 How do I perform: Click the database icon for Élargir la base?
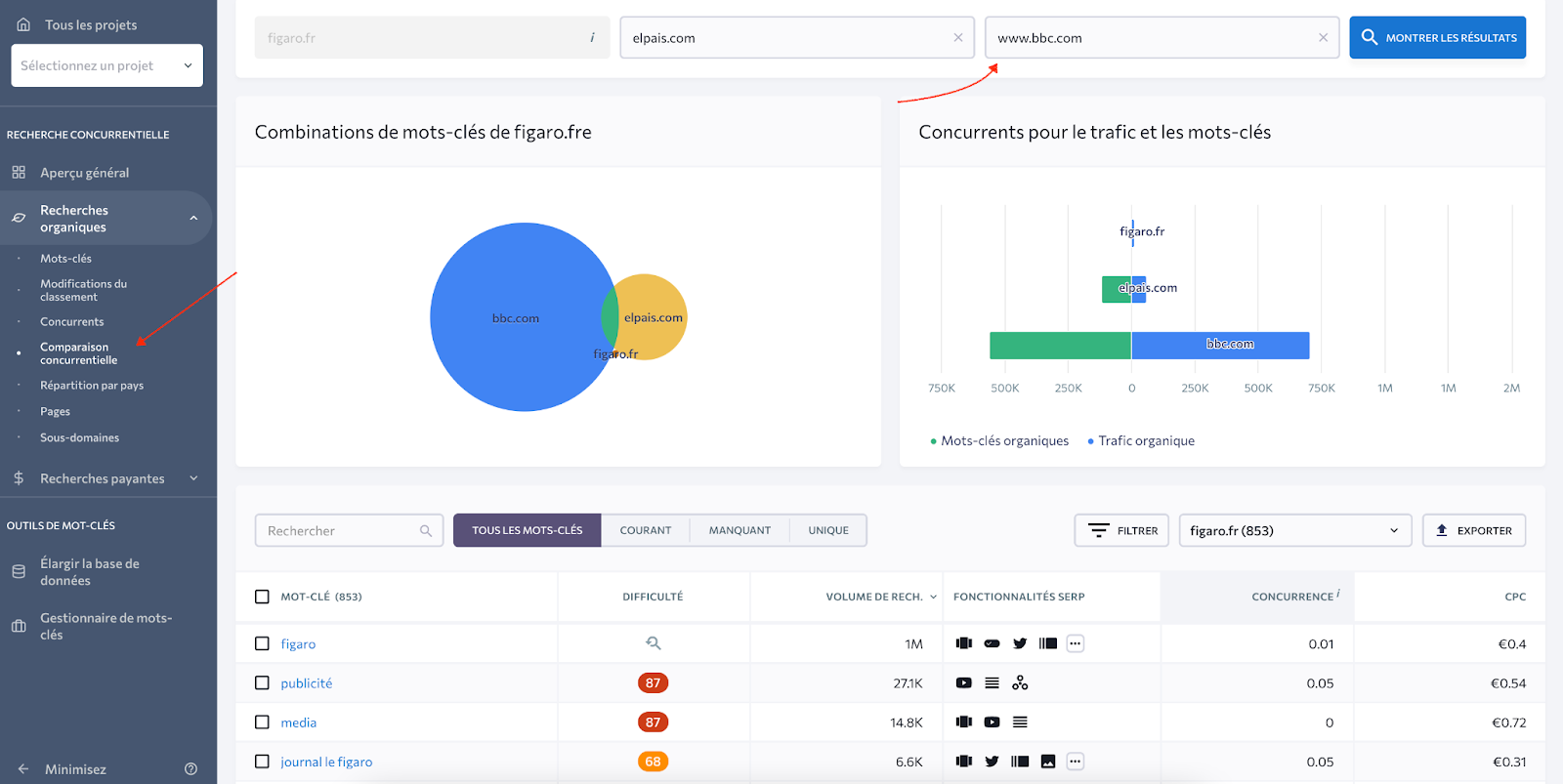(x=19, y=571)
